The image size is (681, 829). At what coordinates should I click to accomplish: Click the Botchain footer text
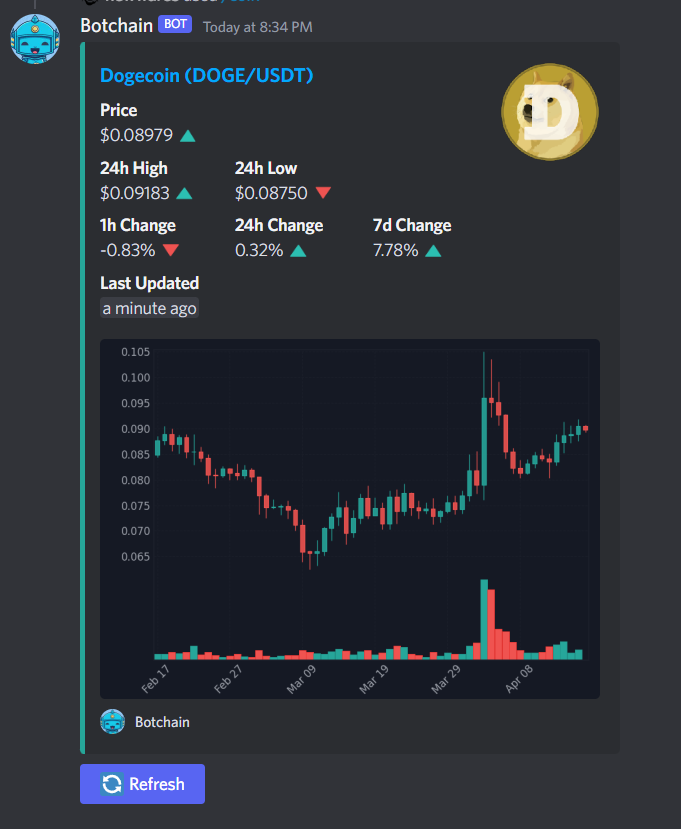pos(162,721)
